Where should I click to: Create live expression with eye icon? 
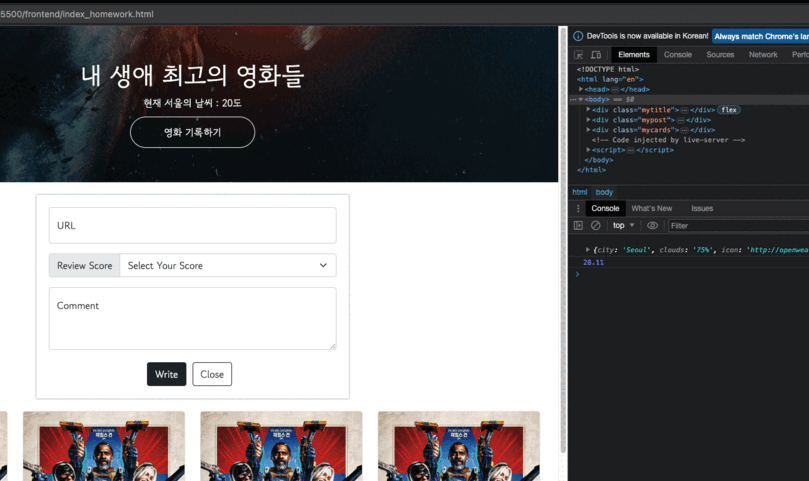click(652, 226)
